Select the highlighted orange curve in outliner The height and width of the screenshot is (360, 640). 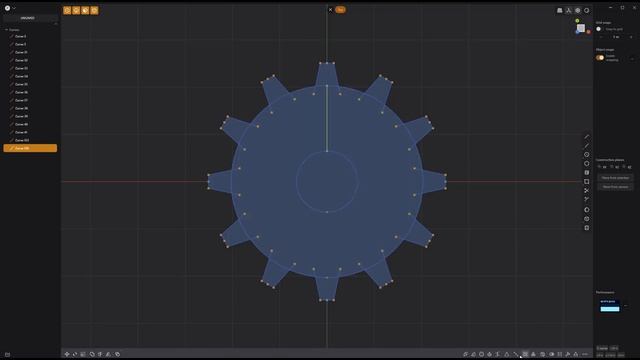30,148
